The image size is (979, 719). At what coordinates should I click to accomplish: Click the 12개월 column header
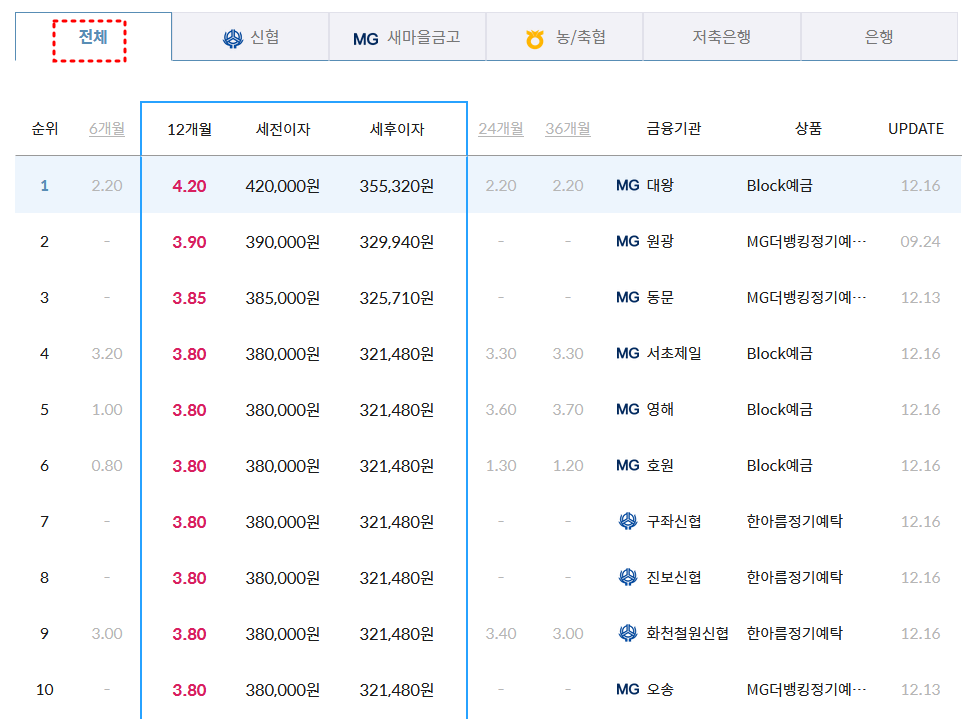point(189,129)
